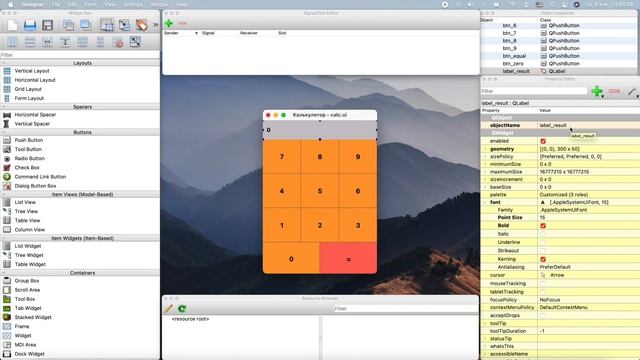The height and width of the screenshot is (360, 640).
Task: Click the 5 button on calculator form
Action: (x=320, y=191)
